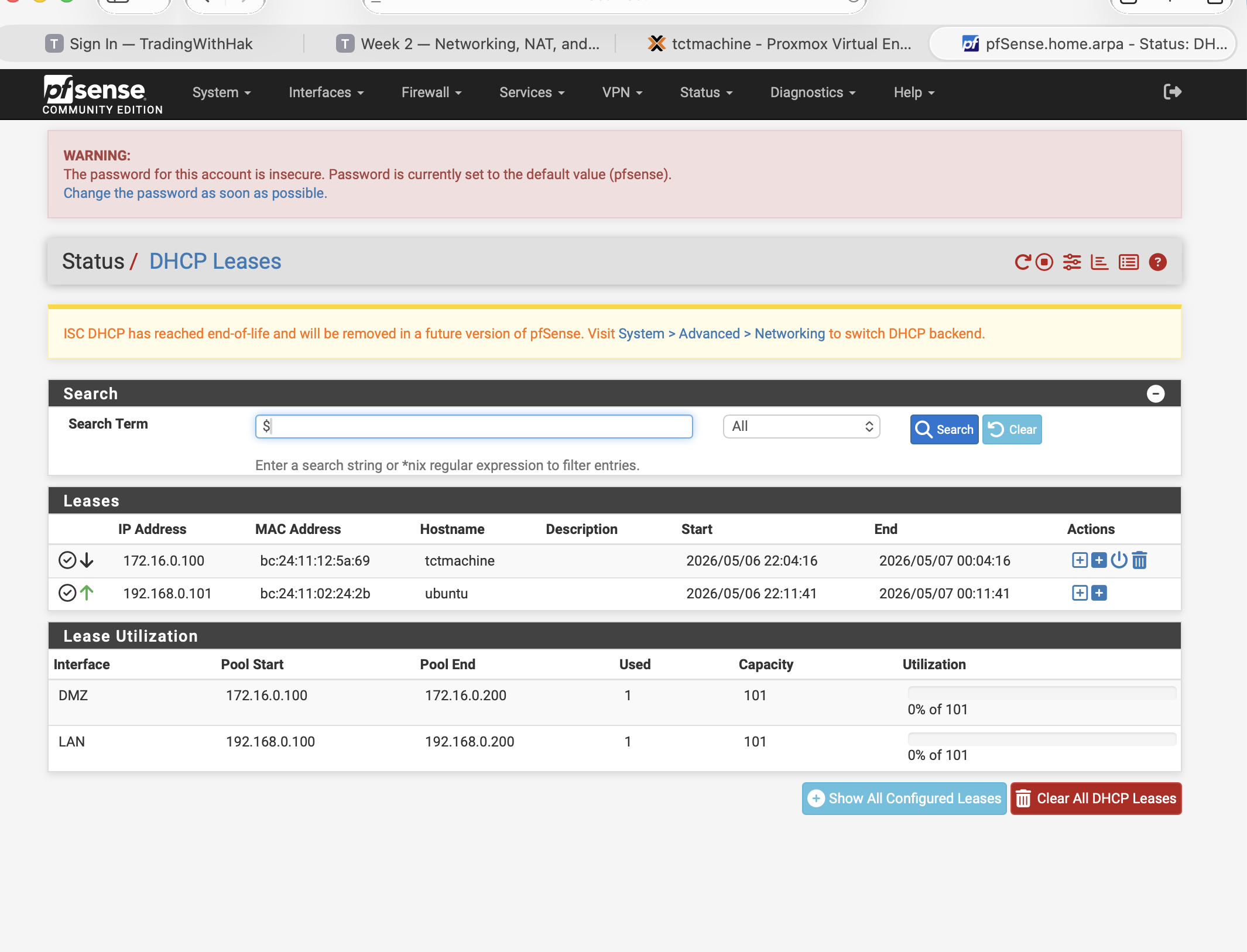
Task: Open the Firewall dropdown menu
Action: coord(431,93)
